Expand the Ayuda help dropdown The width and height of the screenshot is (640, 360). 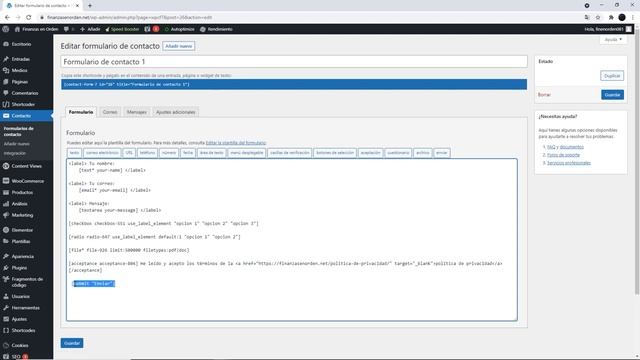tap(613, 40)
